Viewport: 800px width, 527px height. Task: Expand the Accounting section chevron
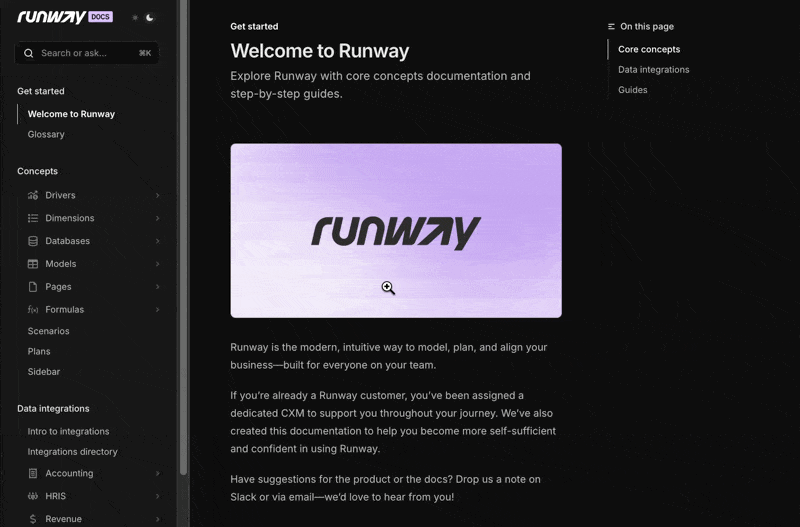coord(157,473)
